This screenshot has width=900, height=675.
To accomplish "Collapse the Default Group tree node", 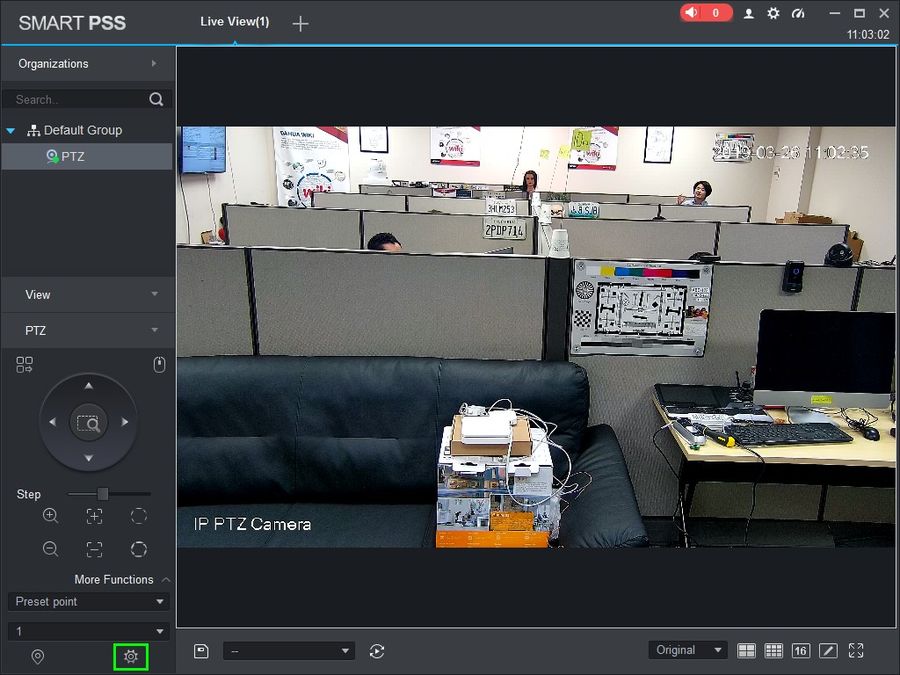I will point(10,131).
